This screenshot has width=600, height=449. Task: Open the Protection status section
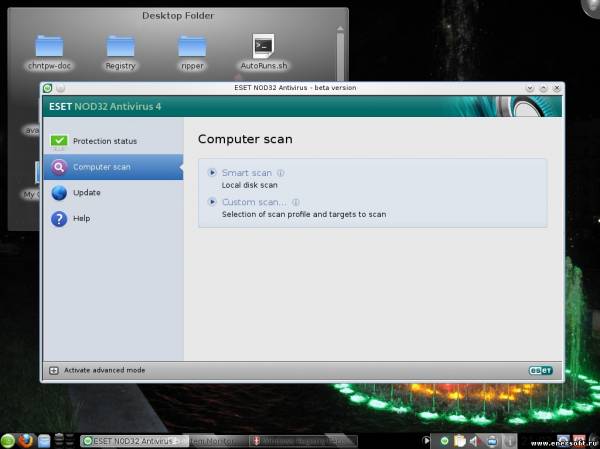(113, 141)
